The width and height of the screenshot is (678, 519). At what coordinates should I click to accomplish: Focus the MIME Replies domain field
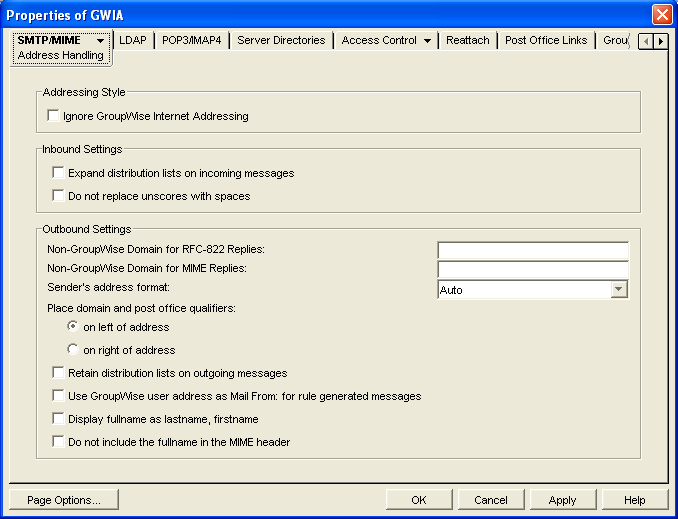[533, 269]
